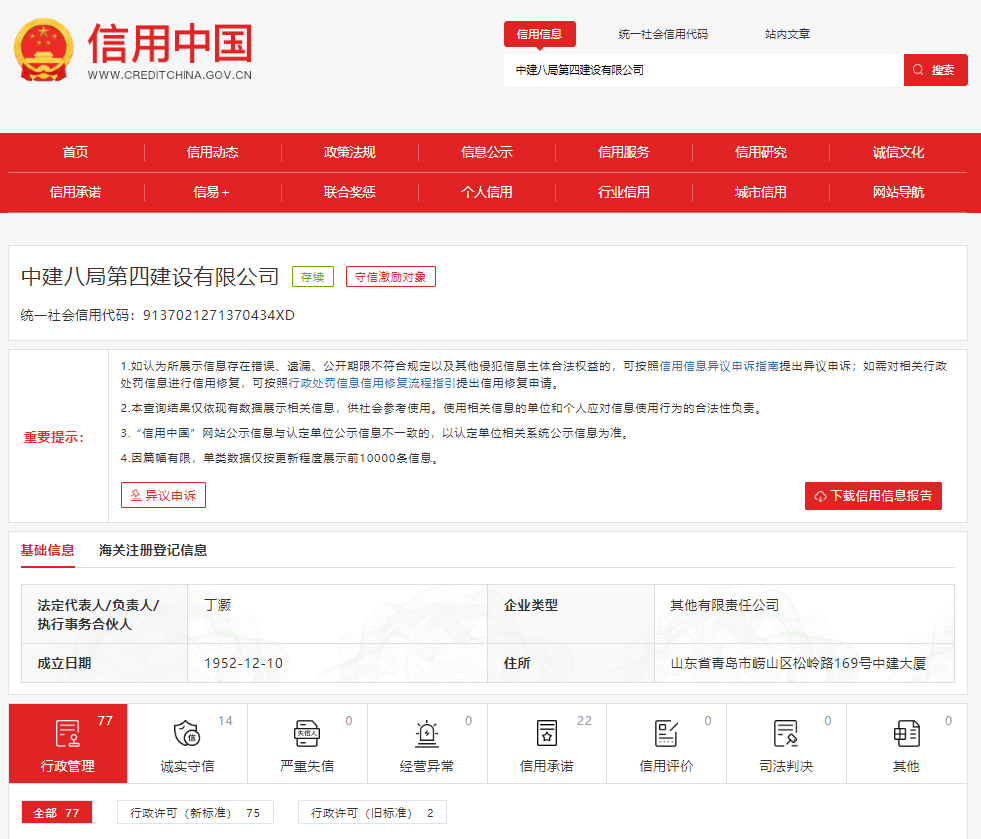Click the magnifier icon in search button
Image resolution: width=981 pixels, height=839 pixels.
[918, 69]
